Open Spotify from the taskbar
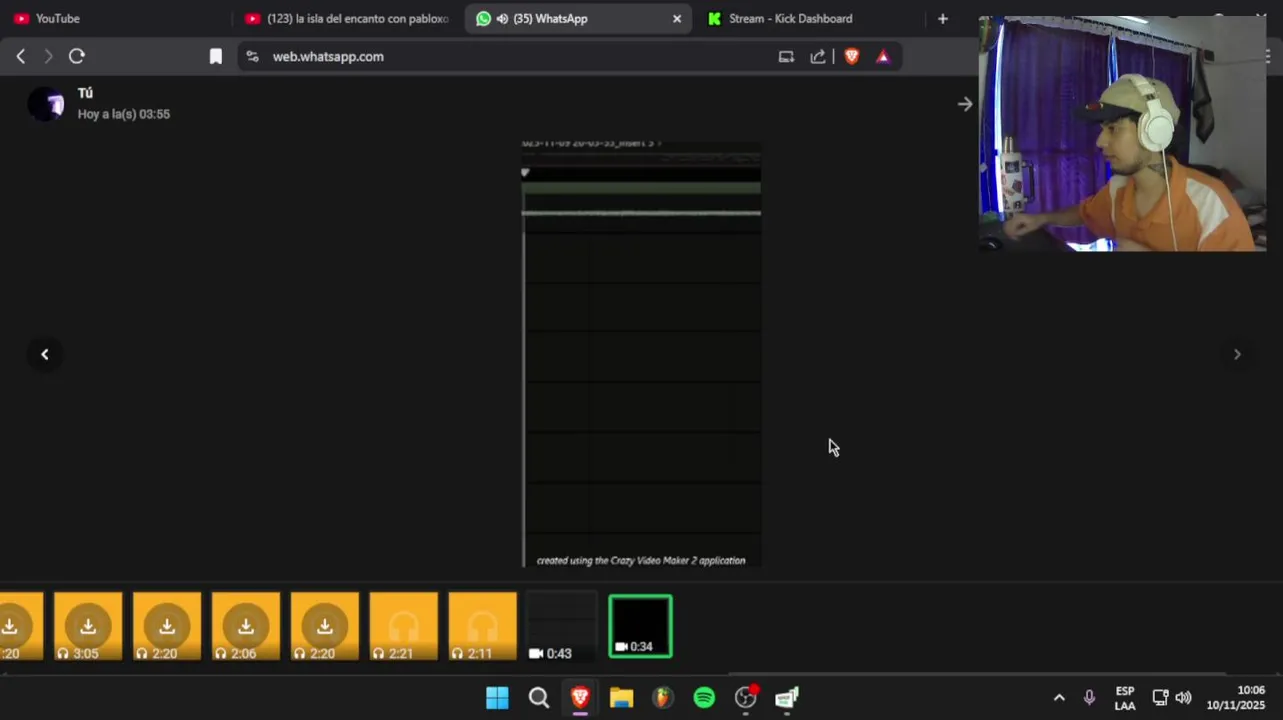This screenshot has height=720, width=1283. click(705, 698)
